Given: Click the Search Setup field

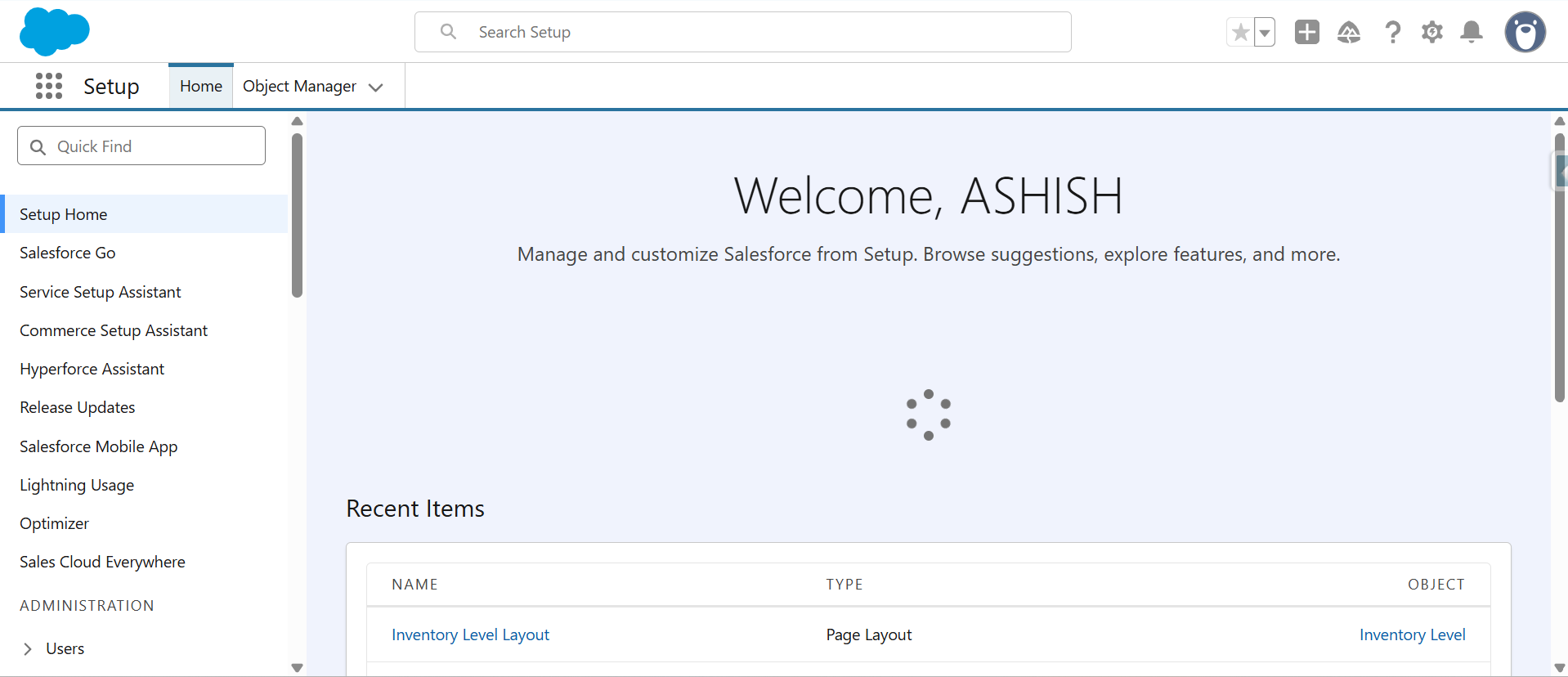Looking at the screenshot, I should coord(742,32).
